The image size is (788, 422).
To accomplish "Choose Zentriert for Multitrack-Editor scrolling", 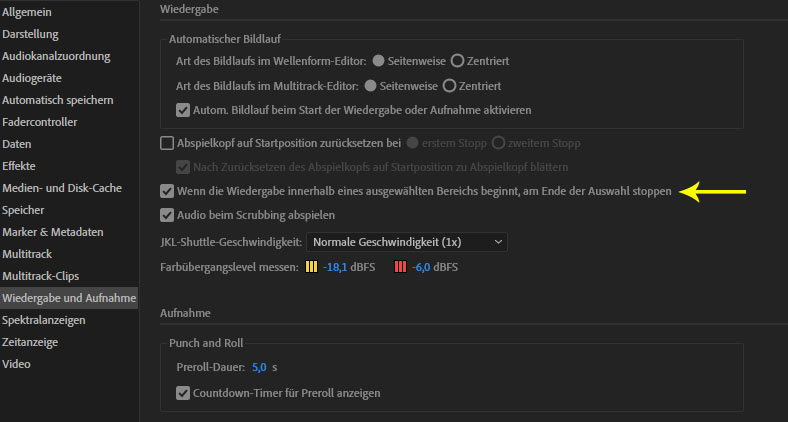I will click(450, 86).
